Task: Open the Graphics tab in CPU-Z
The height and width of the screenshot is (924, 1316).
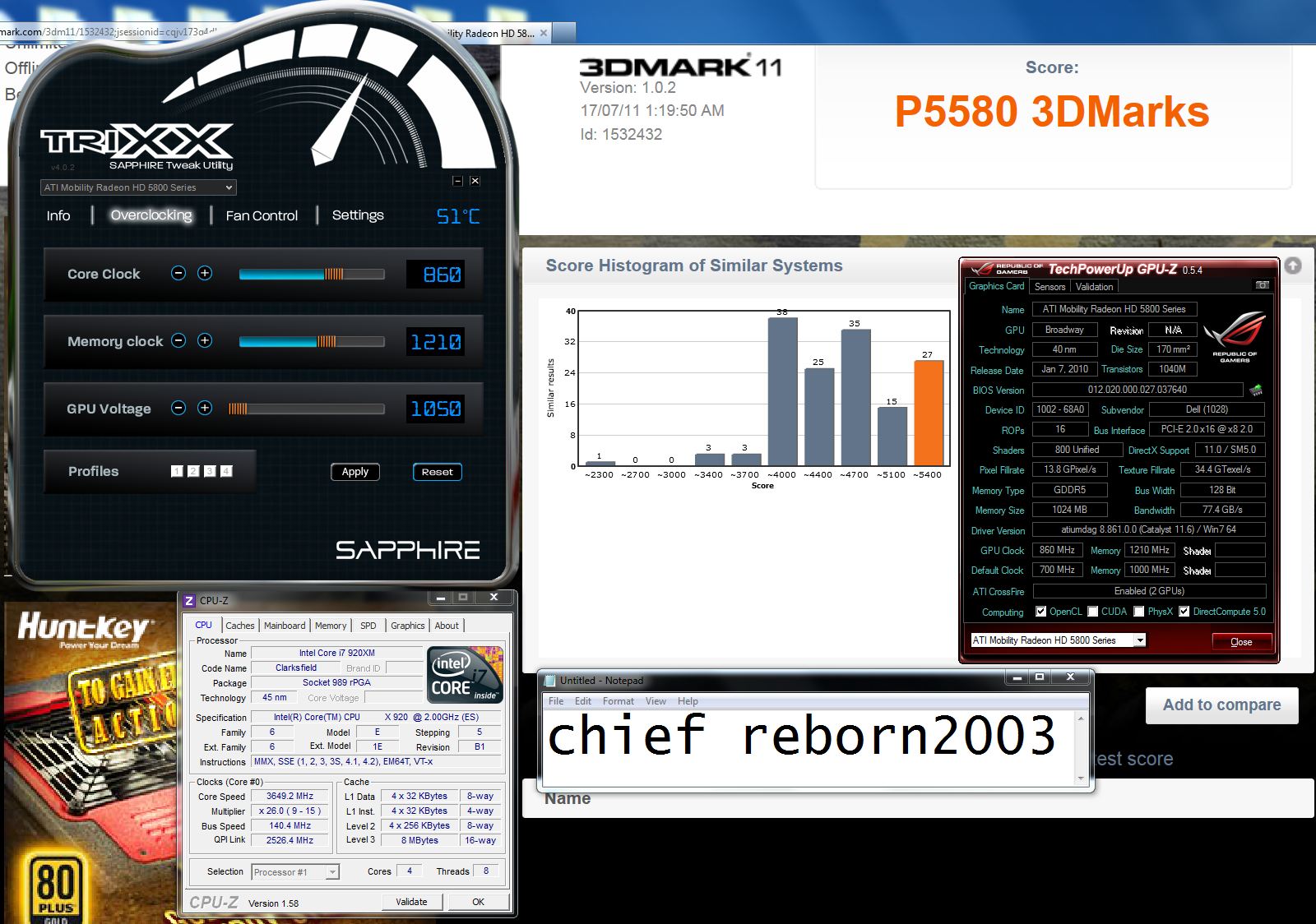Action: click(x=408, y=626)
